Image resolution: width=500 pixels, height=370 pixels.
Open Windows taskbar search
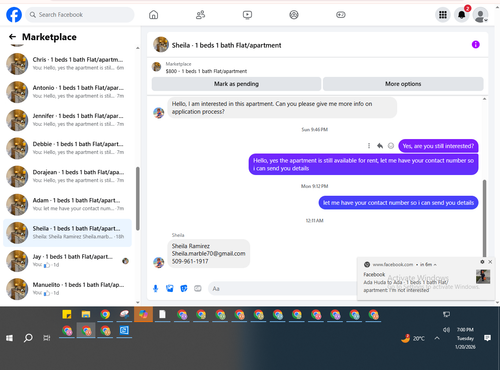(28, 338)
